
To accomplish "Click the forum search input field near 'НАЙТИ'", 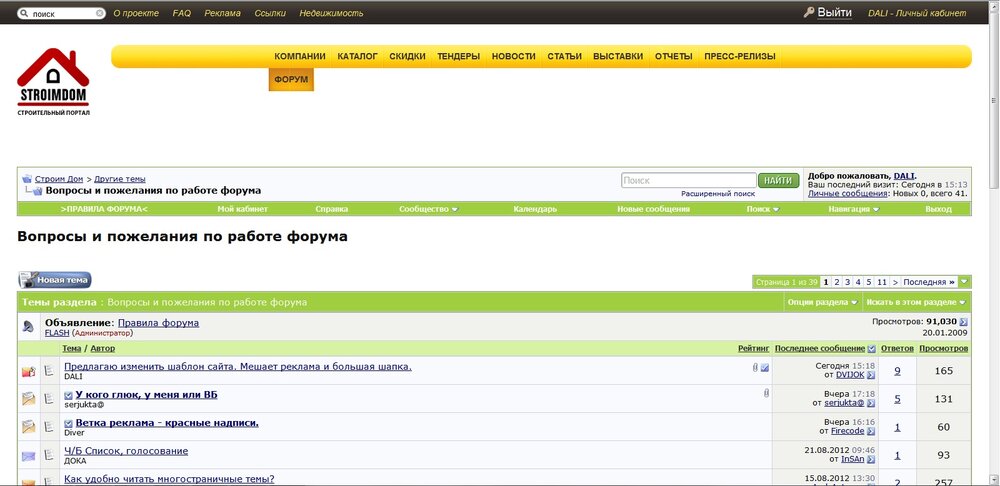I will pyautogui.click(x=688, y=181).
